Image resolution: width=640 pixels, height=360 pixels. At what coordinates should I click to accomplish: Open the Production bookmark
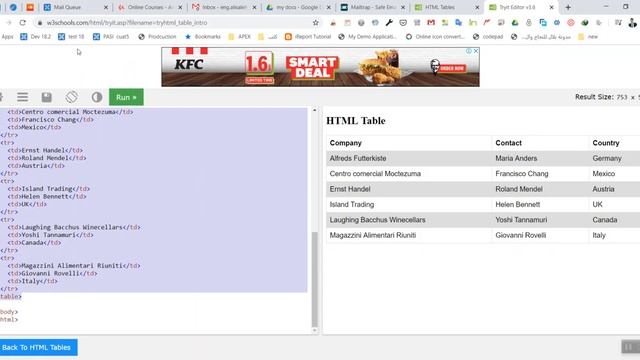pos(157,37)
